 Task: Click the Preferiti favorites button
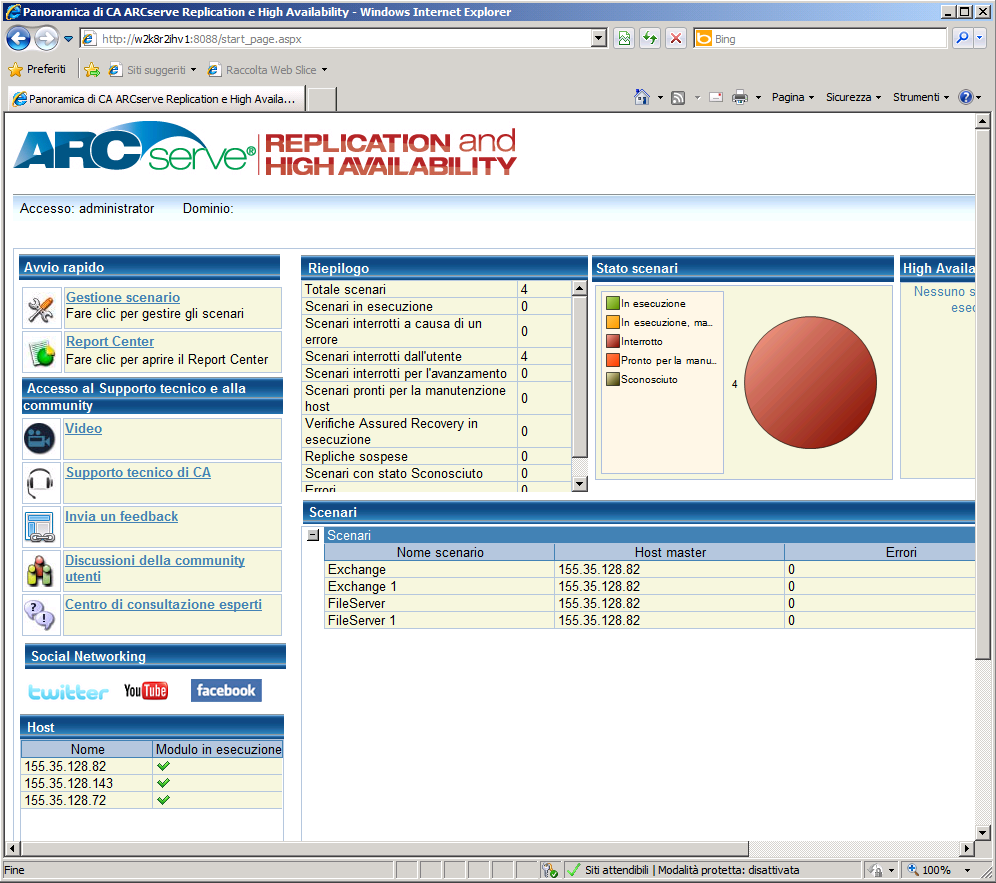(x=38, y=69)
